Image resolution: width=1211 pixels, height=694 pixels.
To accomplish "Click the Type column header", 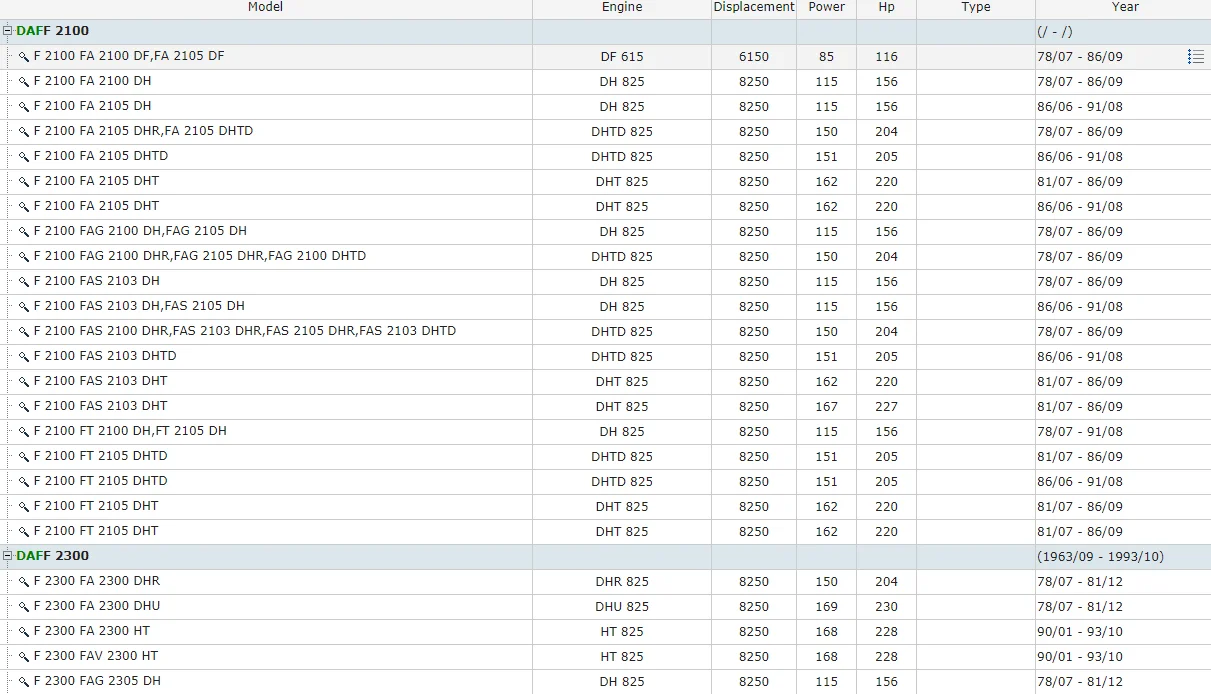I will [x=976, y=7].
